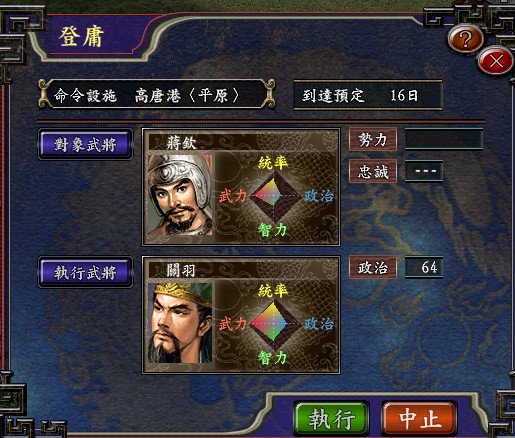Image resolution: width=515 pixels, height=438 pixels.
Task: Click the 政治 label beside 64
Action: (373, 267)
